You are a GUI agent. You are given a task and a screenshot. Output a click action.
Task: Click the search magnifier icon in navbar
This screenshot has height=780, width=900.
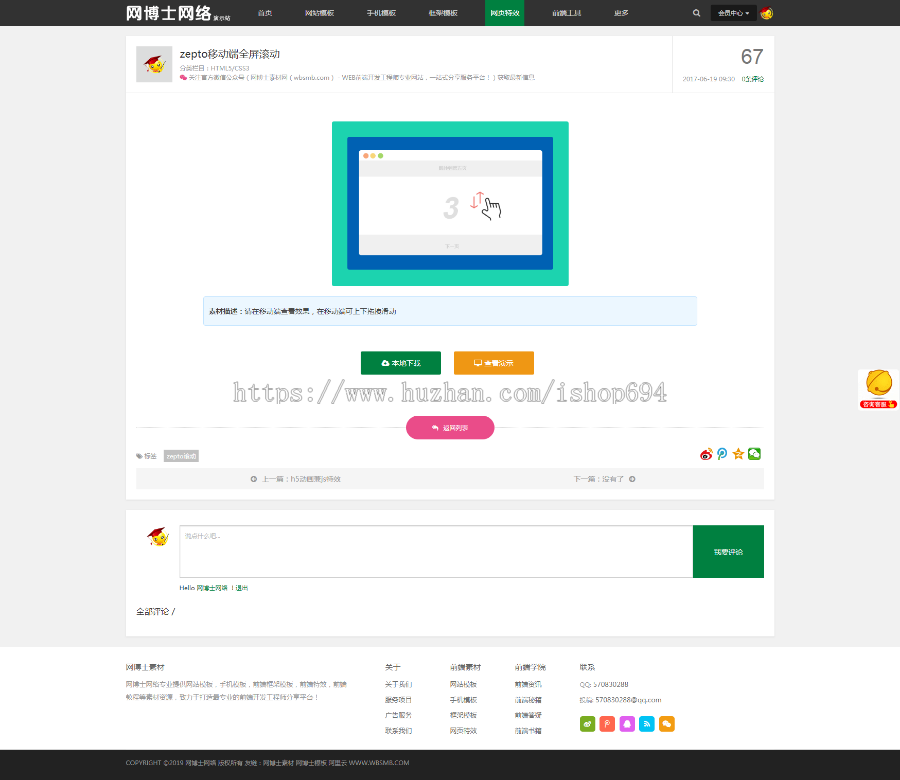[x=697, y=13]
